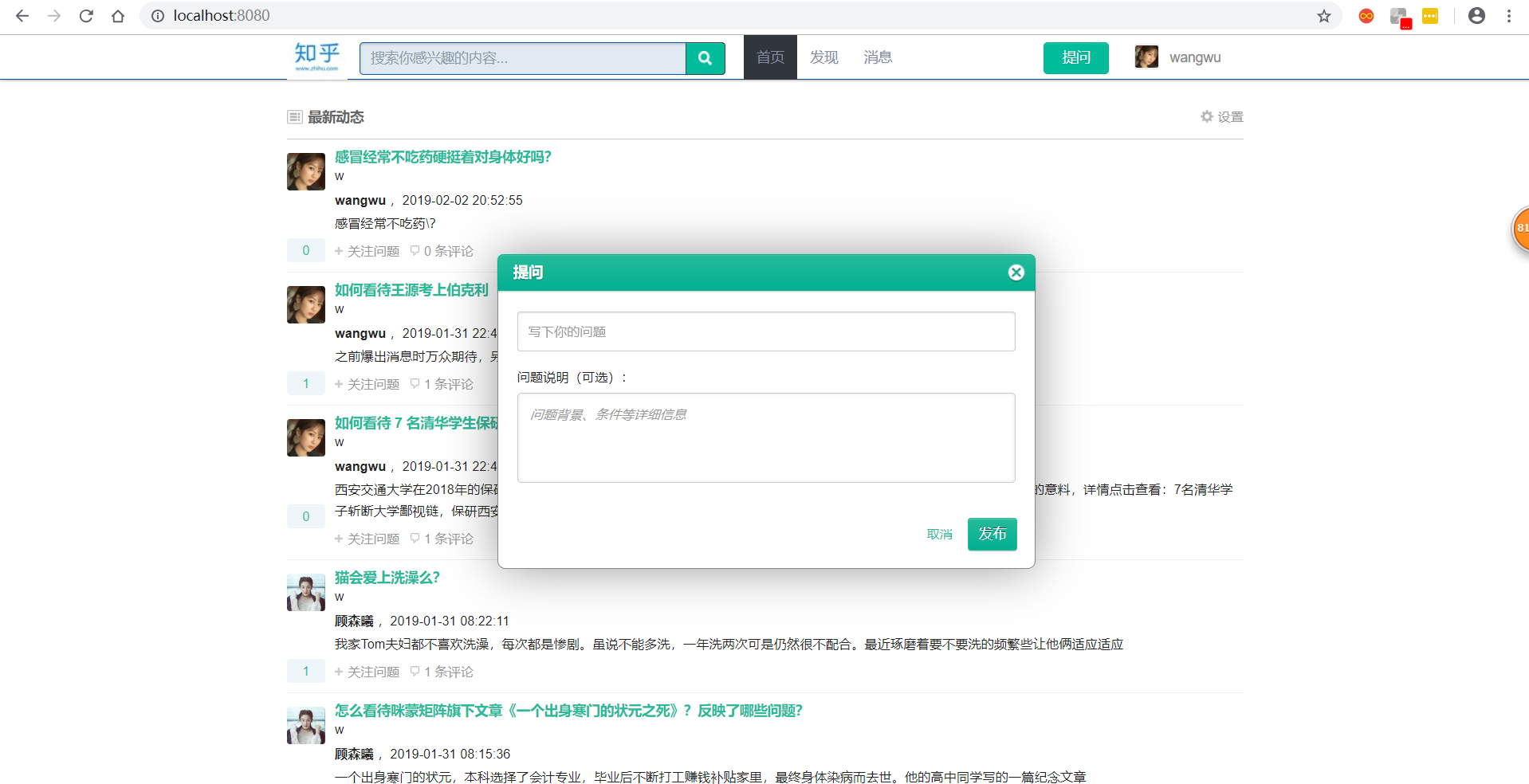
Task: Click author wangwu dated 2019-02-02
Action: (360, 201)
